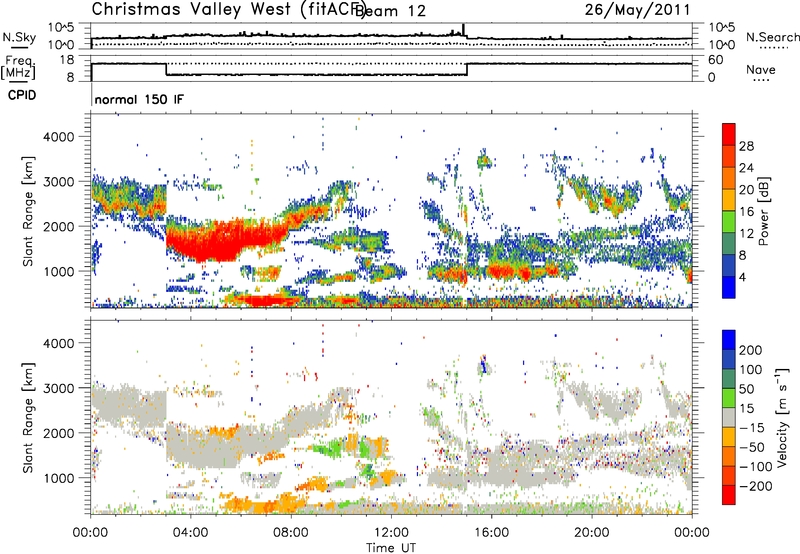Click the Slant Range label of power panel
The width and height of the screenshot is (800, 554).
coord(28,211)
